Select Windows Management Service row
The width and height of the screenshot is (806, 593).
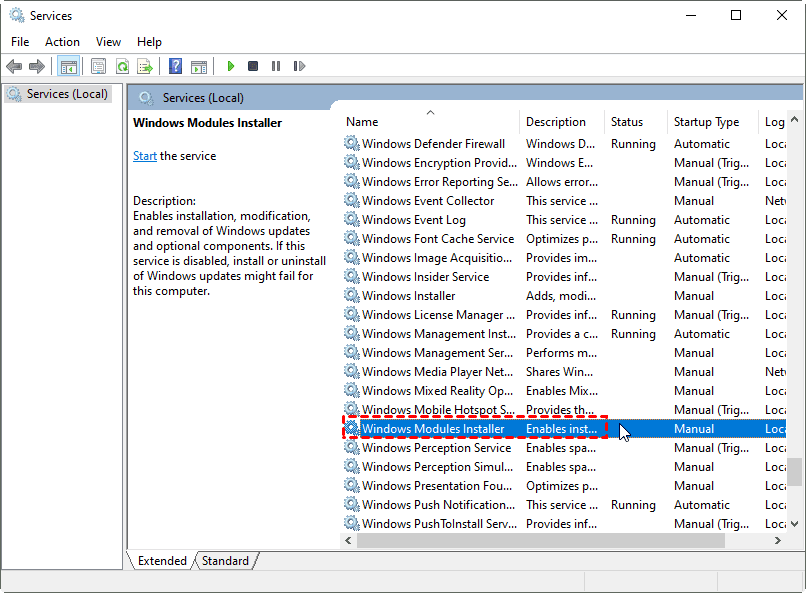(x=564, y=353)
